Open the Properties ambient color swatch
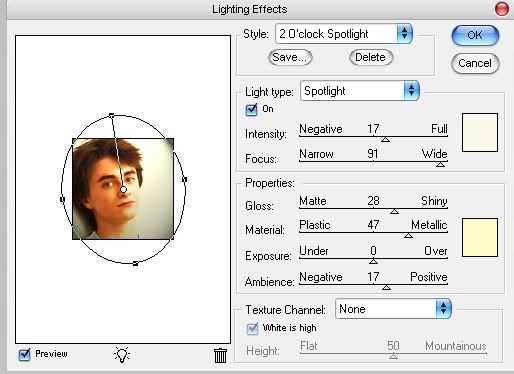Image resolution: width=514 pixels, height=374 pixels. 480,238
